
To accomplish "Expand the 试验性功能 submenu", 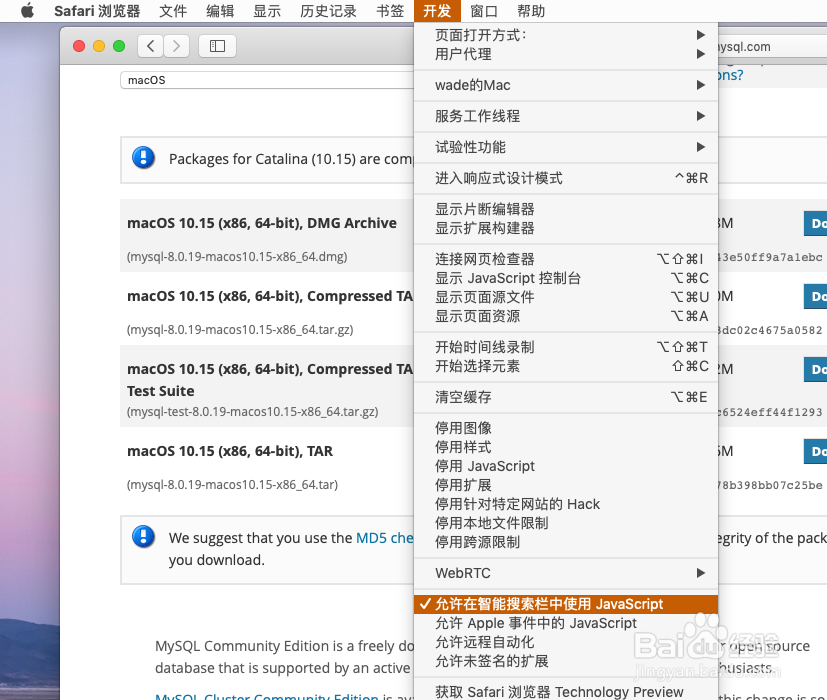I will pyautogui.click(x=566, y=147).
